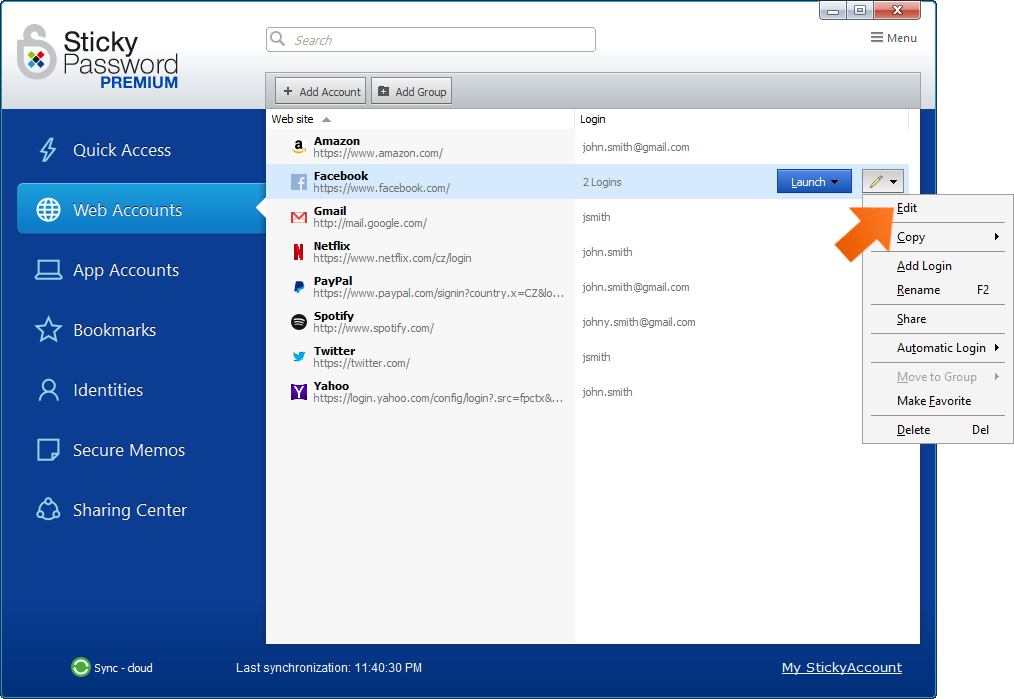Click Yahoo's john.smith login
Screen dimensions: 1014x699
point(607,392)
